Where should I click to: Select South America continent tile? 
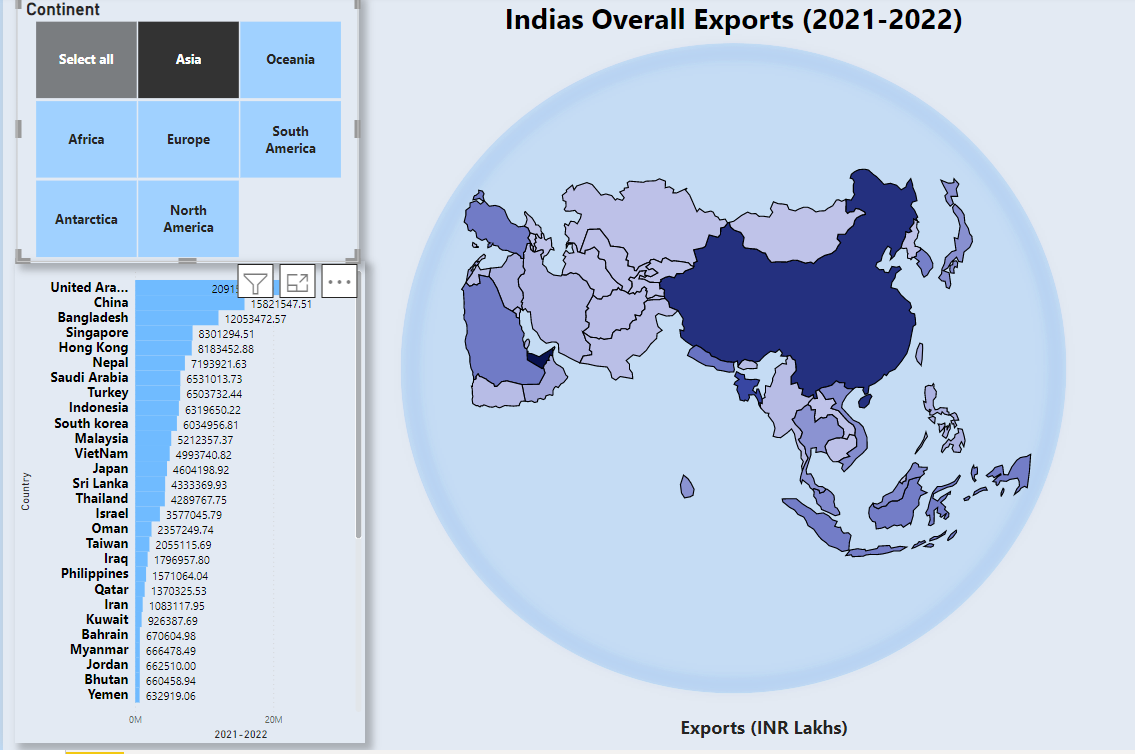[290, 140]
